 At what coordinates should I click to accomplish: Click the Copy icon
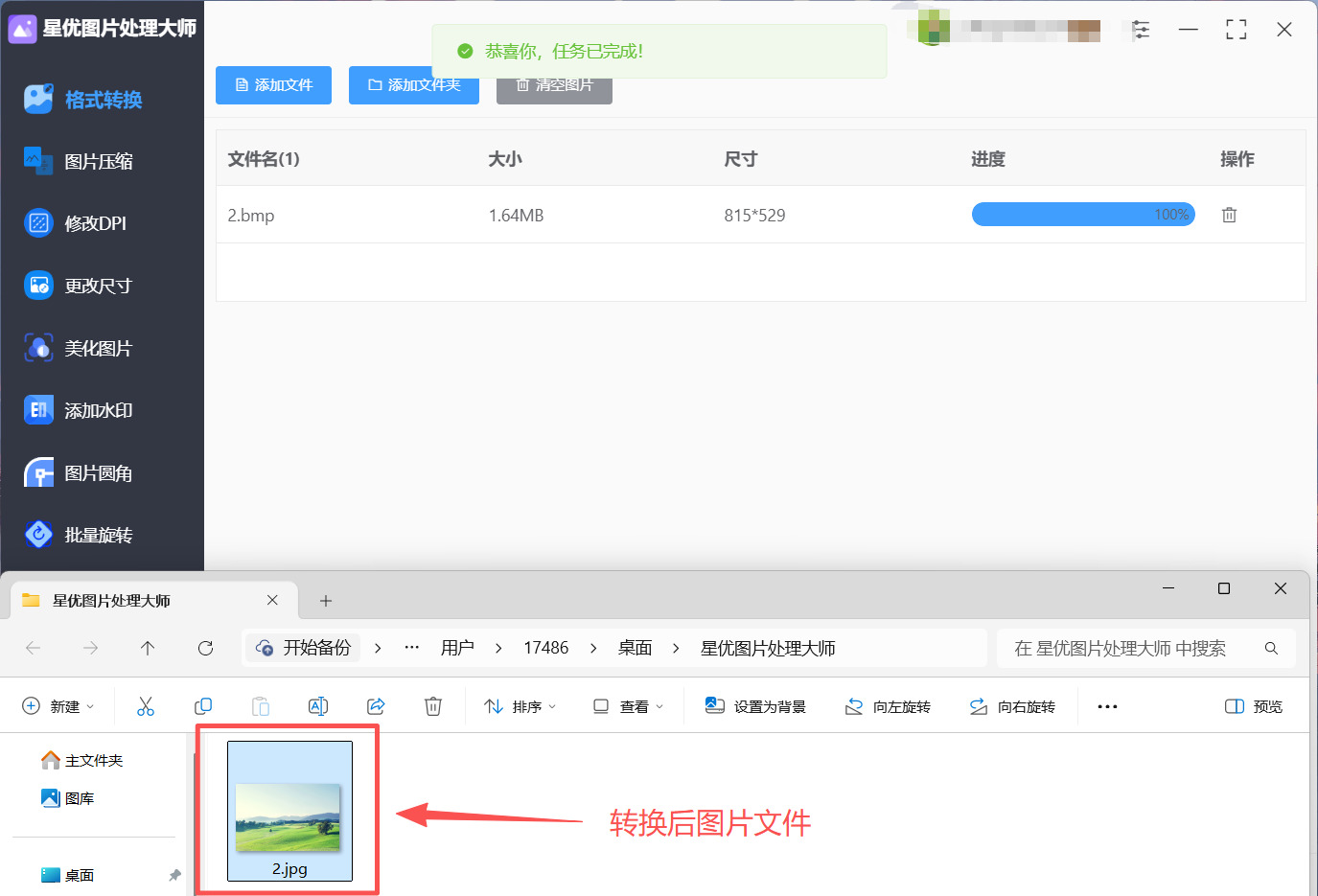click(203, 706)
